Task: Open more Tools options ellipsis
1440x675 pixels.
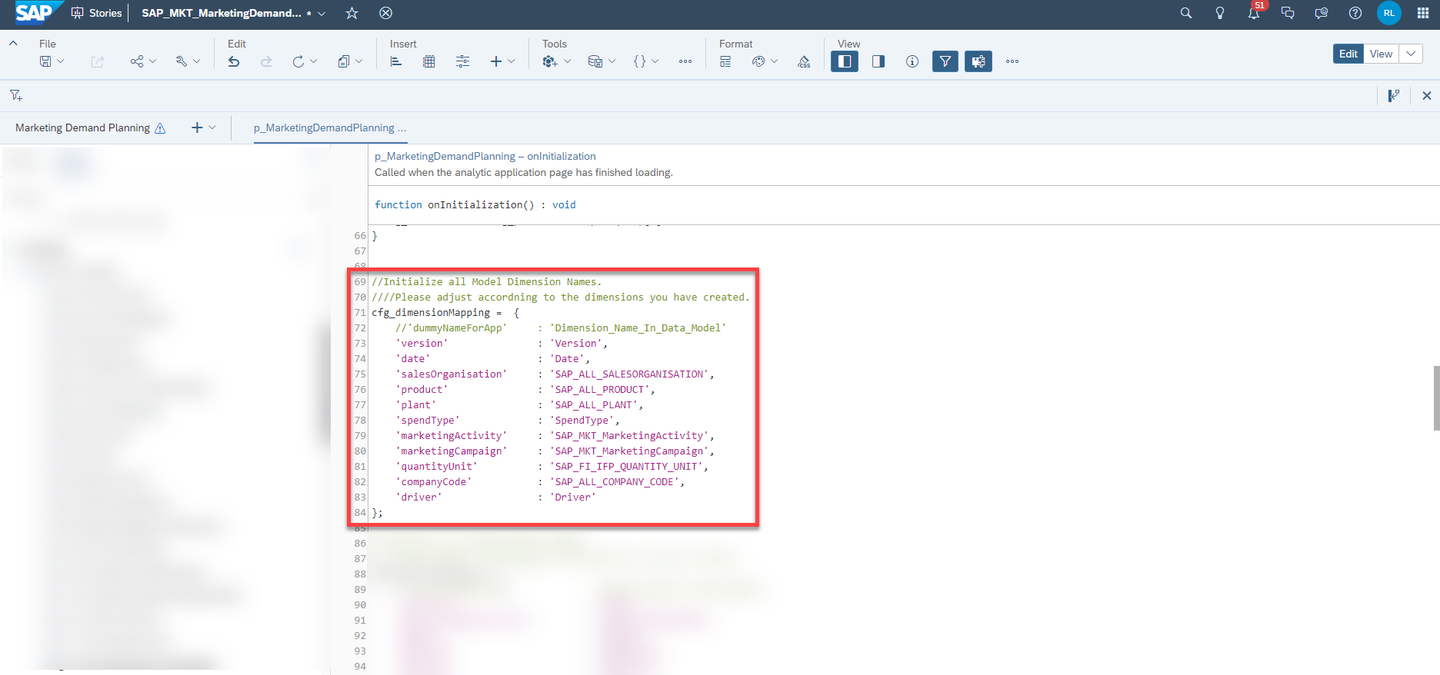Action: coord(685,62)
